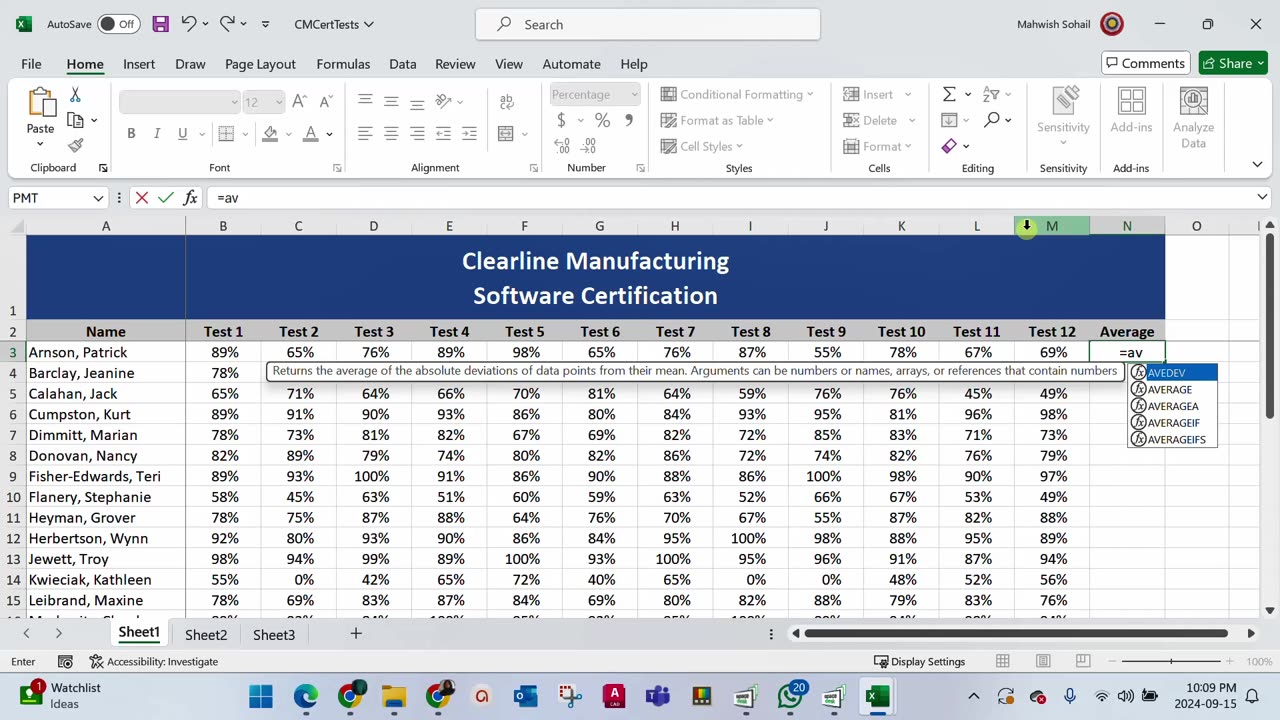Click the Sort & Filter icon

[991, 94]
